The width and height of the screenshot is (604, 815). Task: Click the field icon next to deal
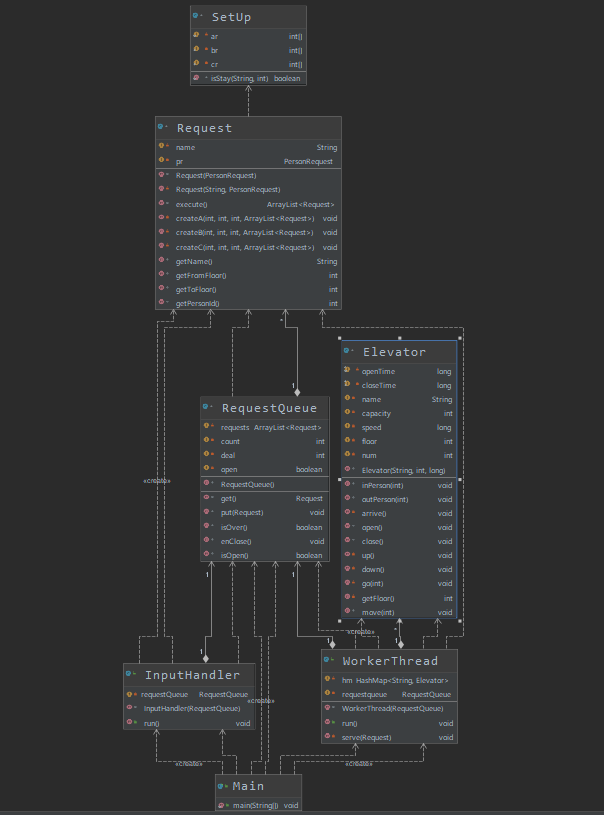tap(207, 454)
